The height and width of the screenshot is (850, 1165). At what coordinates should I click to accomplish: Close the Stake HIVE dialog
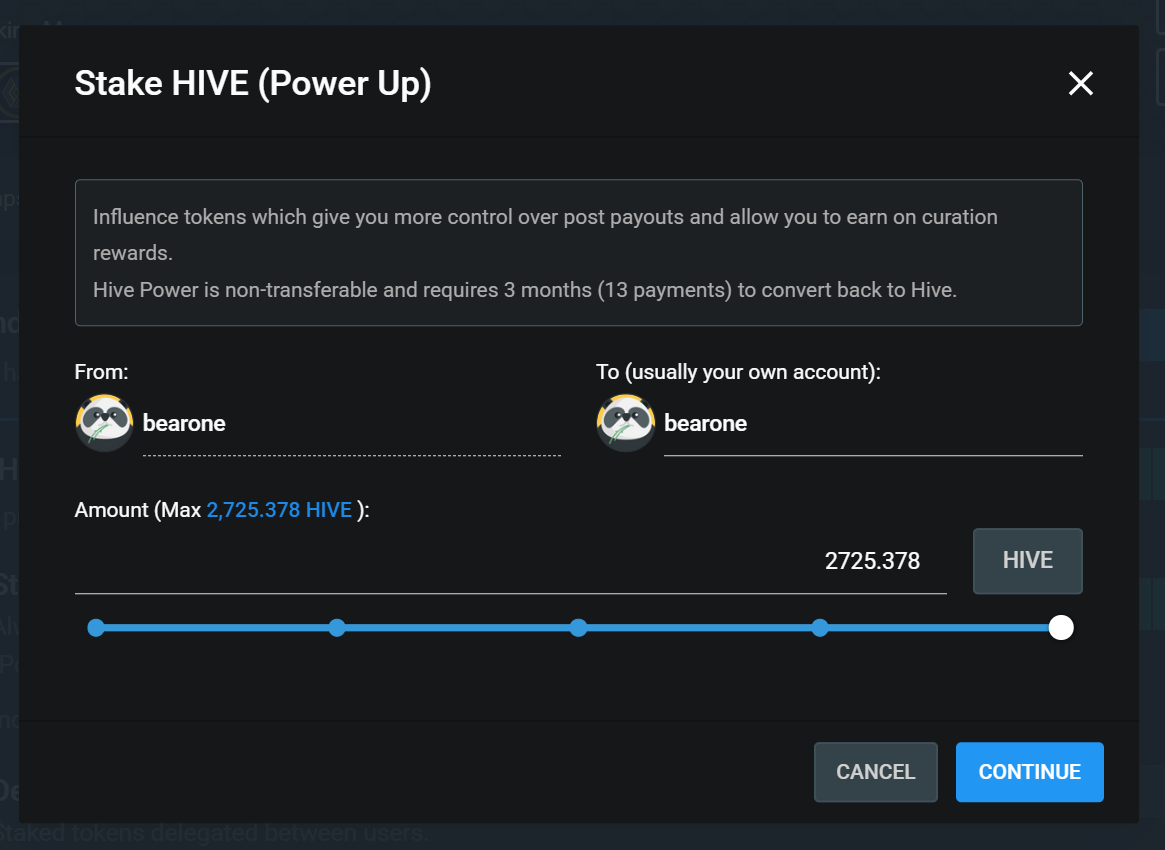click(1080, 83)
